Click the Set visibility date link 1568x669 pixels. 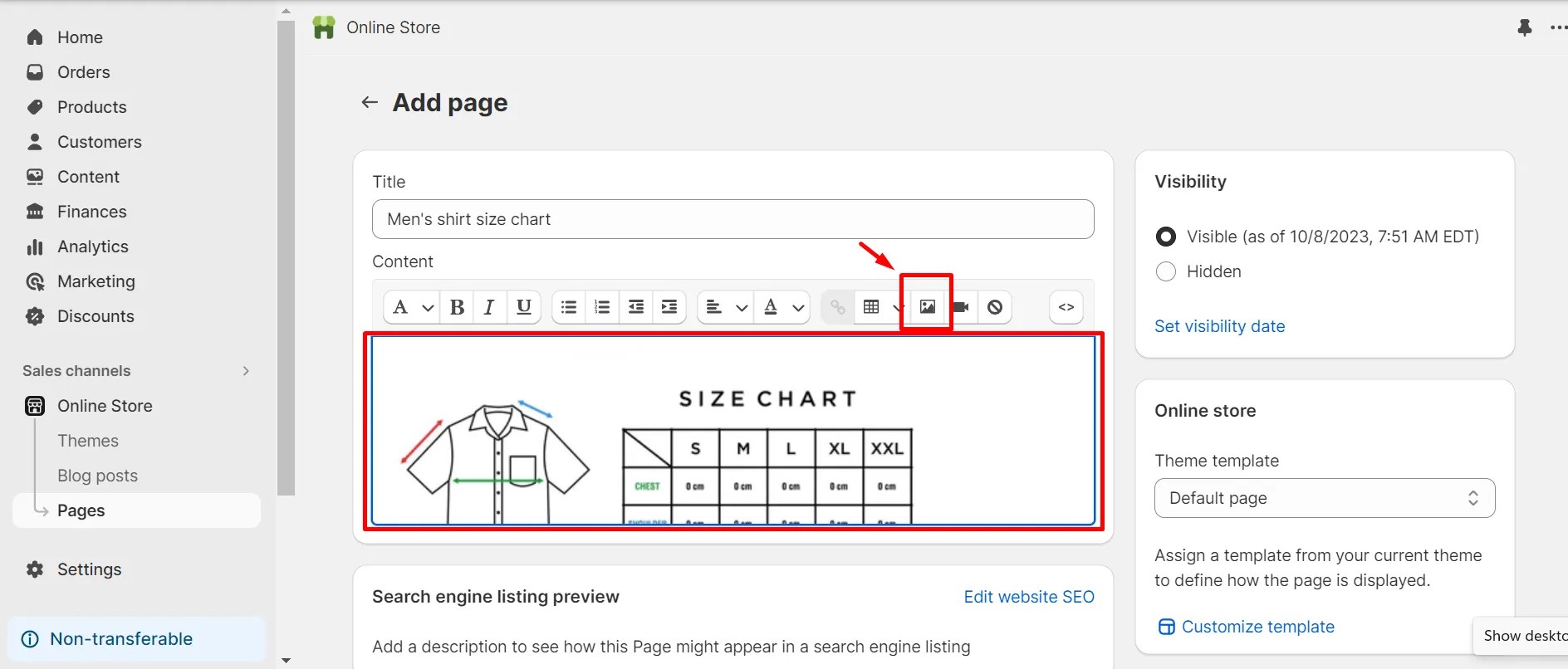(1219, 326)
